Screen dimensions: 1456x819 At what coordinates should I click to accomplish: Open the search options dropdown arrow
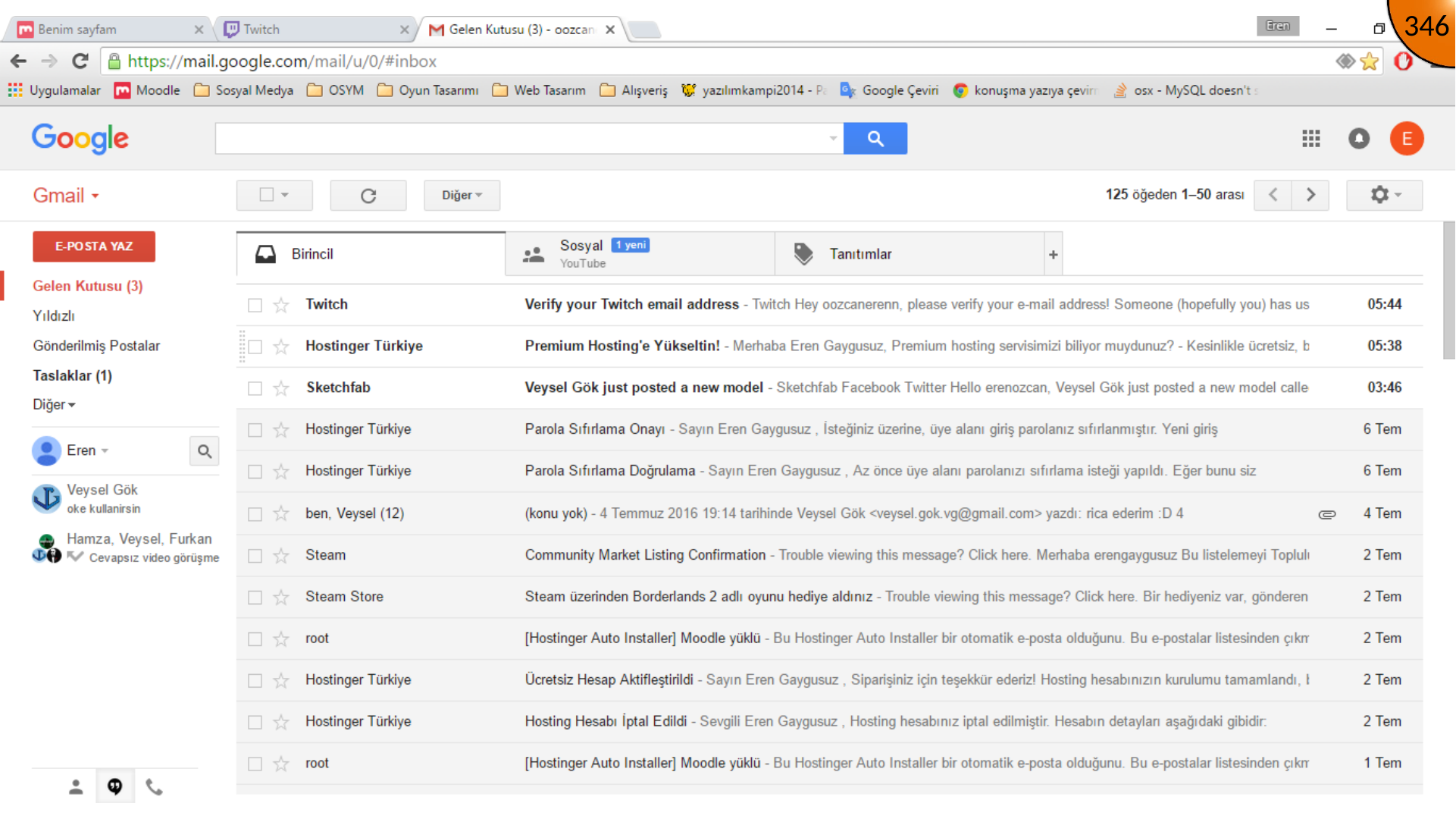(833, 139)
